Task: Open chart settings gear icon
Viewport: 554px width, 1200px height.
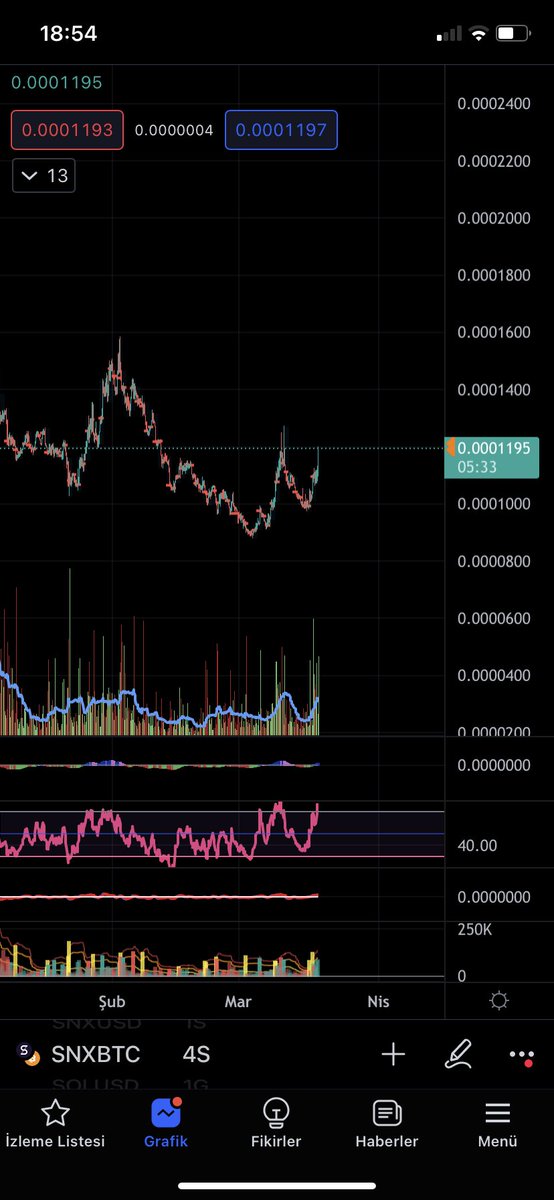Action: pos(499,1001)
